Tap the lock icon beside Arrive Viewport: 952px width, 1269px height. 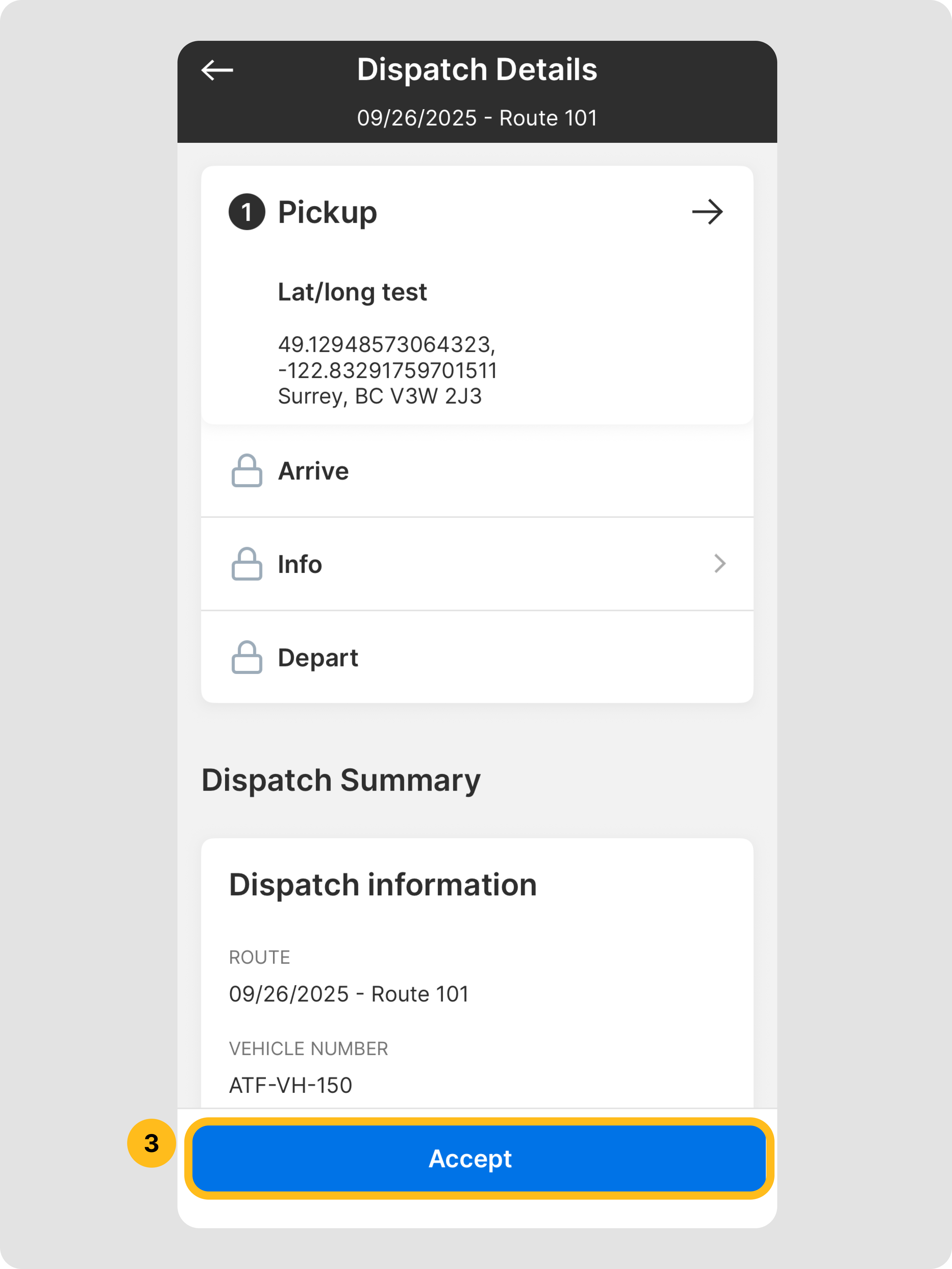[x=247, y=471]
